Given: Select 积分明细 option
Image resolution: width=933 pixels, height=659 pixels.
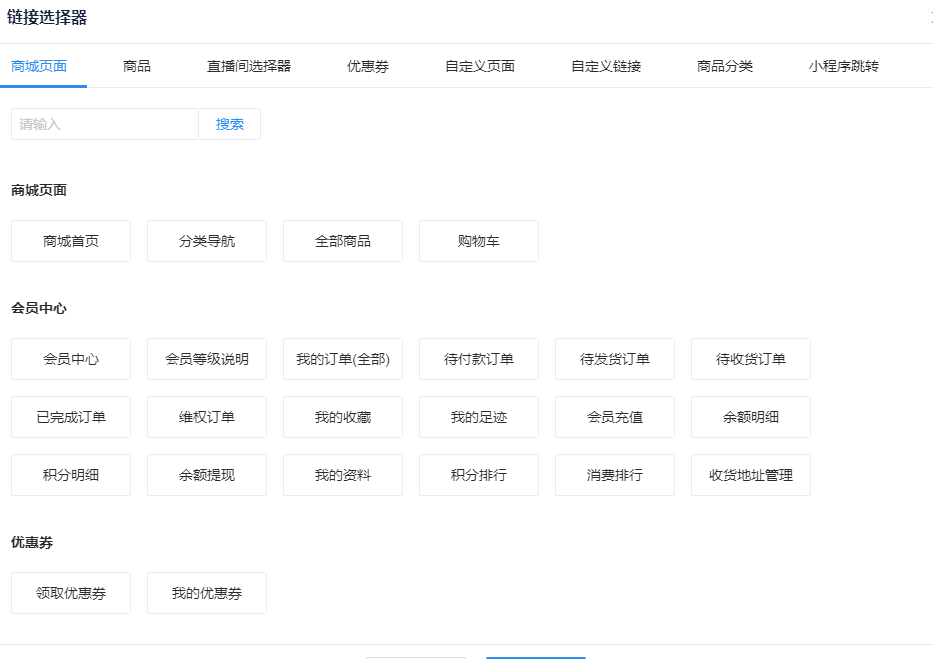Looking at the screenshot, I should (x=71, y=475).
